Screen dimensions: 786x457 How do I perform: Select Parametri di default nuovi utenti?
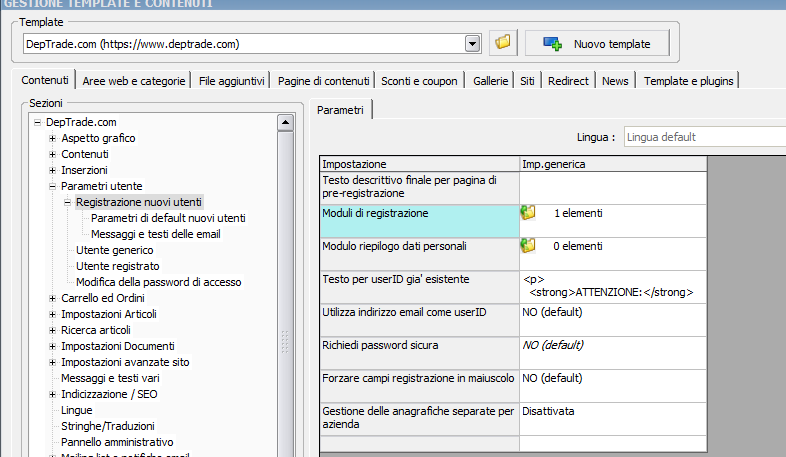pos(168,218)
